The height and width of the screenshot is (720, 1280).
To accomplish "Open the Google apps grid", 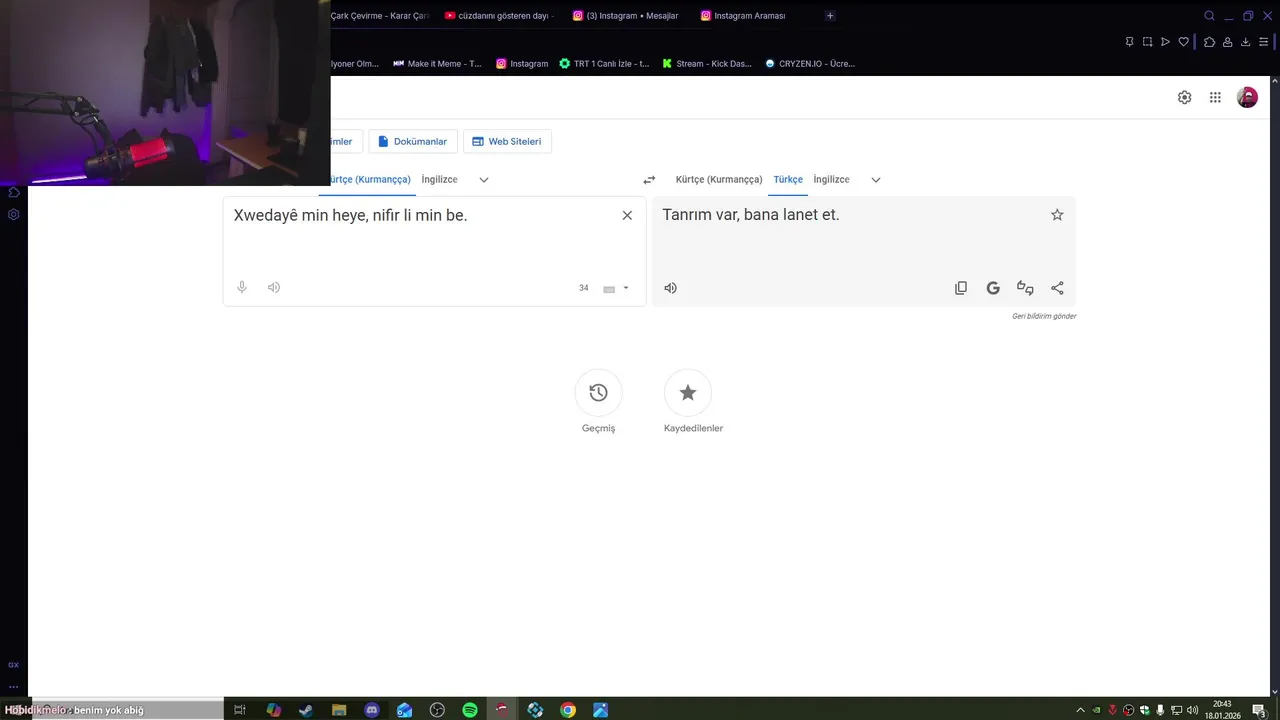I will coord(1215,97).
